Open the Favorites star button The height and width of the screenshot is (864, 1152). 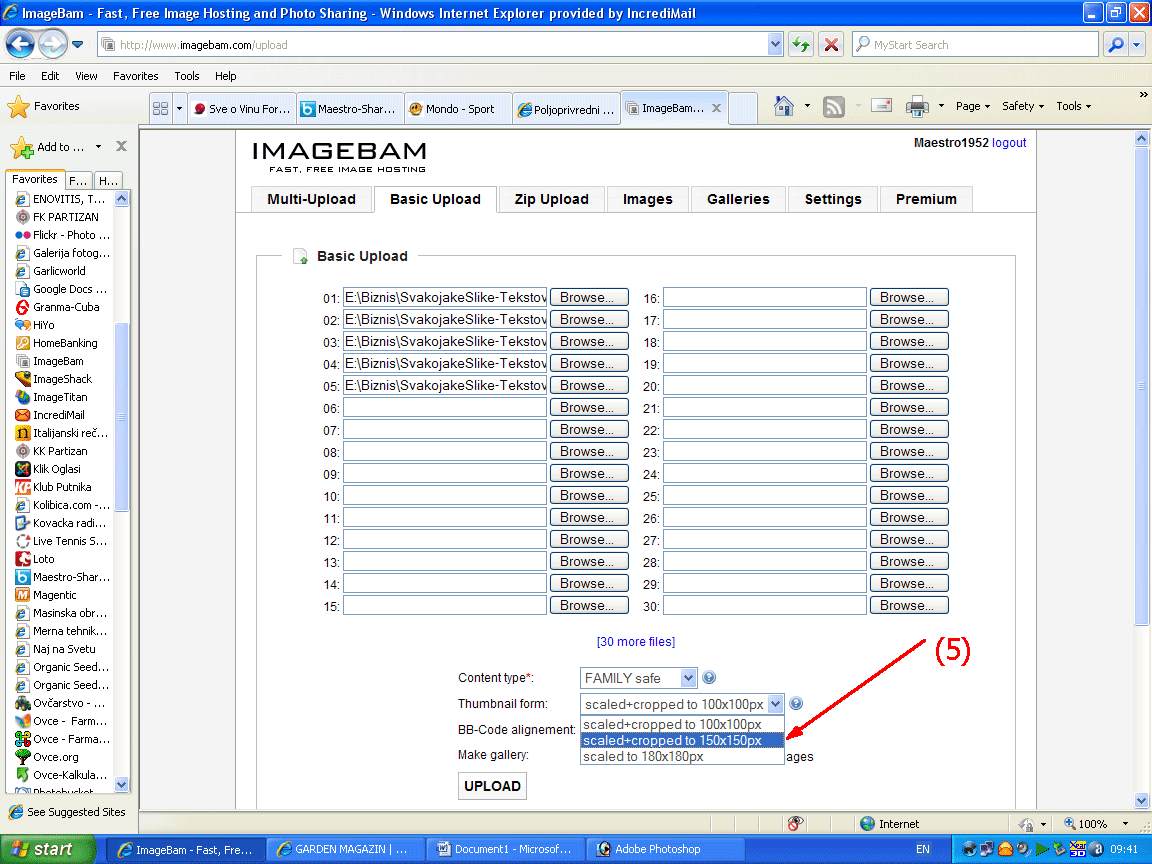pos(43,107)
